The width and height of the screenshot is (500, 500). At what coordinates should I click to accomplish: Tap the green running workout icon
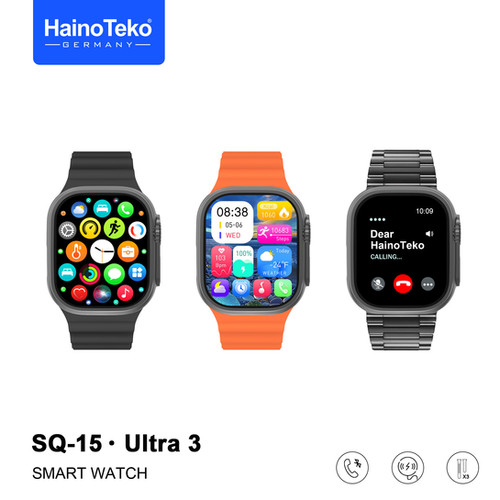114,228
